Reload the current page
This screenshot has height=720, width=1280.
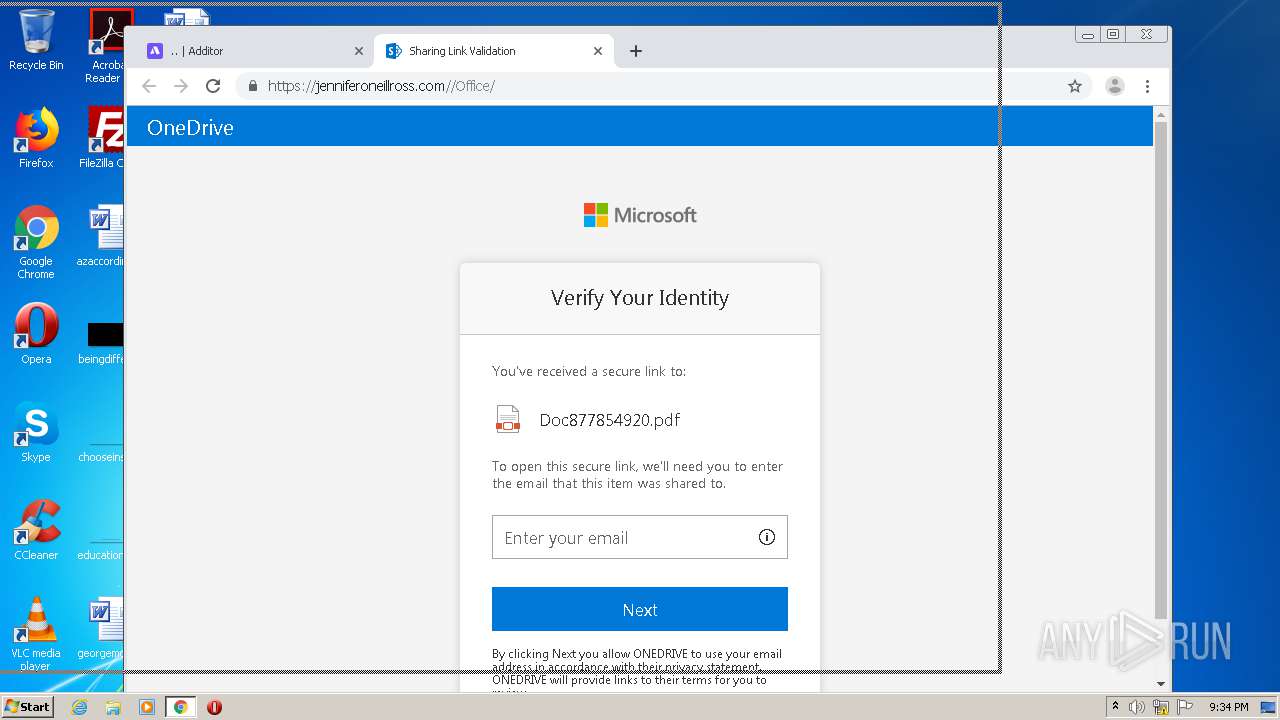point(213,86)
